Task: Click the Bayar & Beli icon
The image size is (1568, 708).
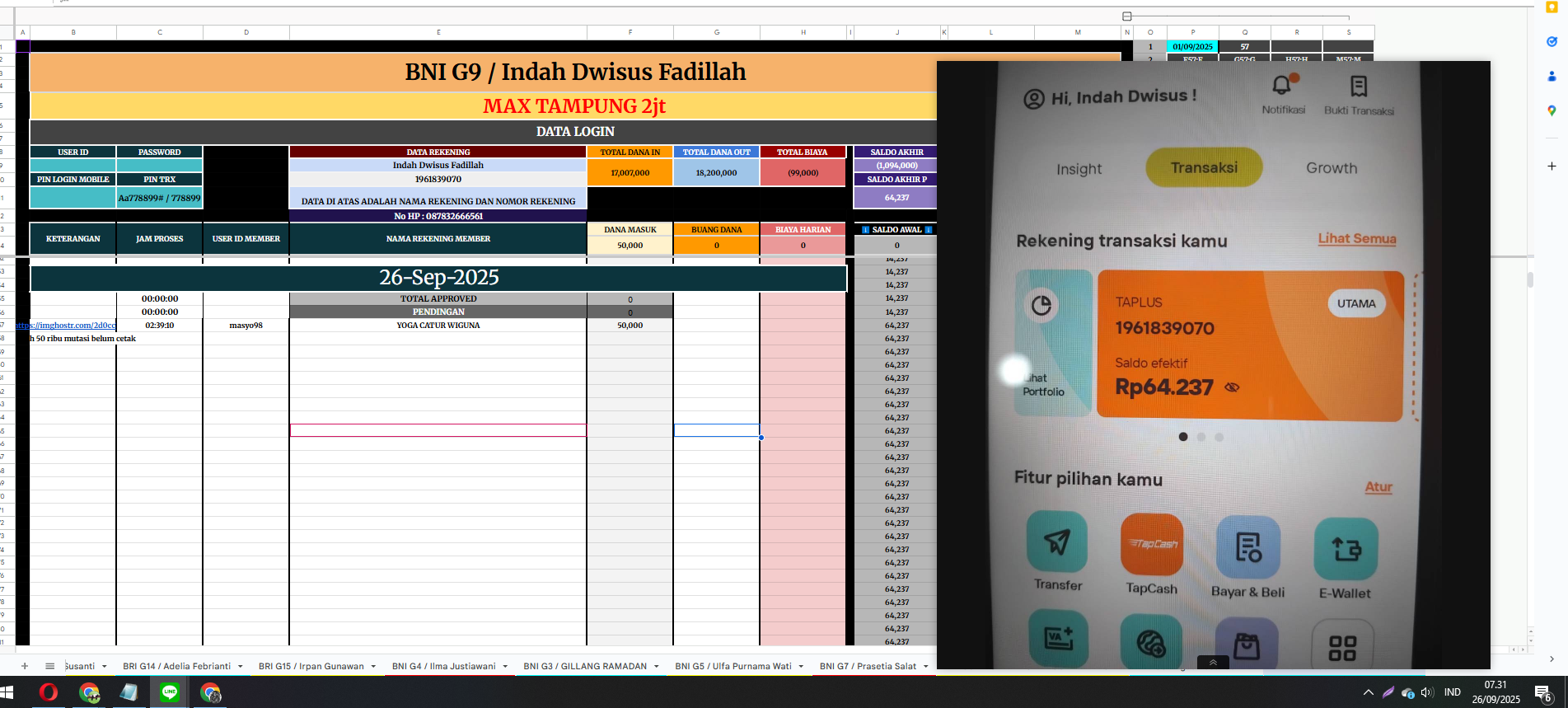Action: (x=1248, y=546)
